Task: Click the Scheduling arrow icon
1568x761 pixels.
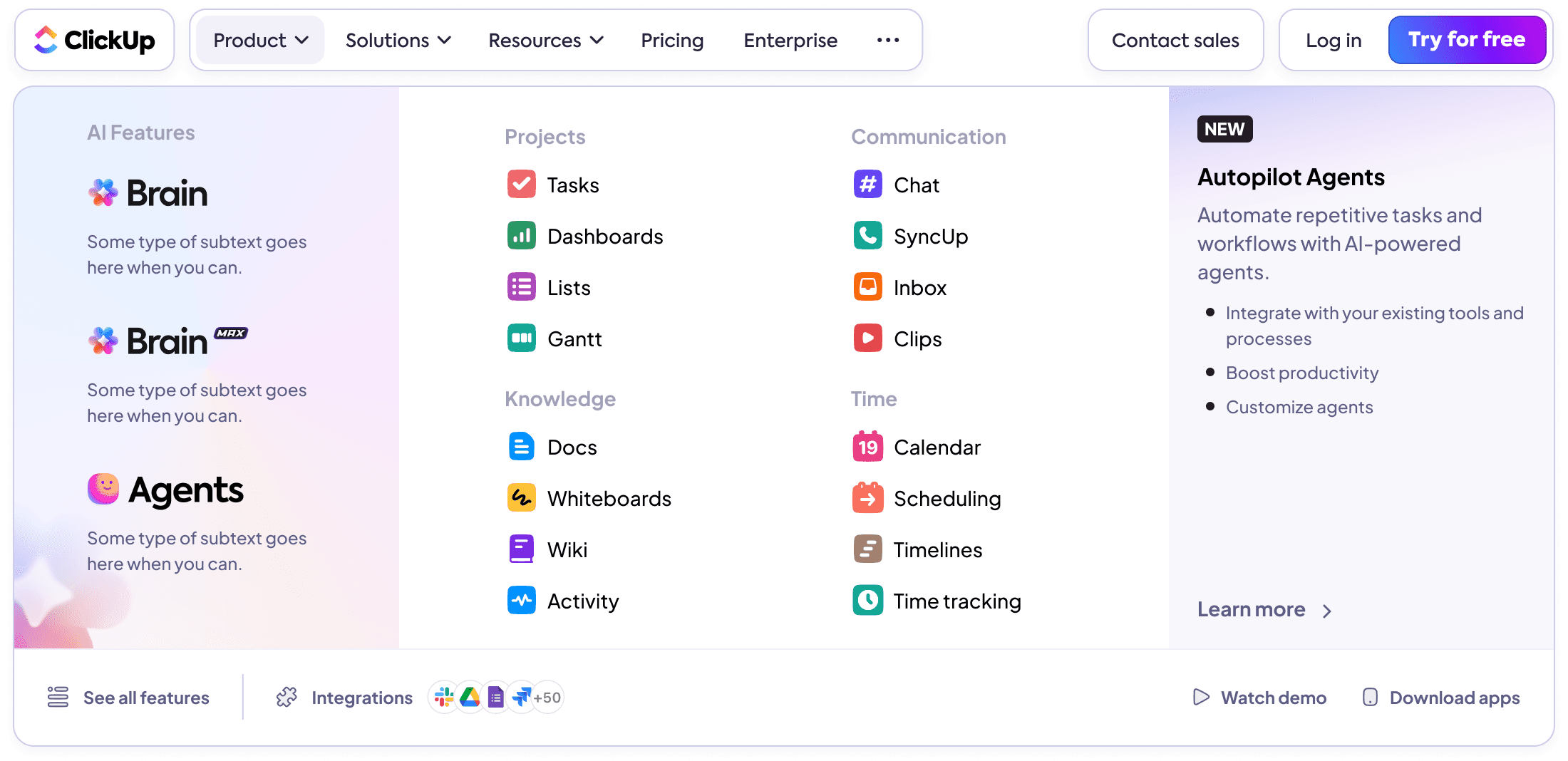Action: click(x=868, y=498)
